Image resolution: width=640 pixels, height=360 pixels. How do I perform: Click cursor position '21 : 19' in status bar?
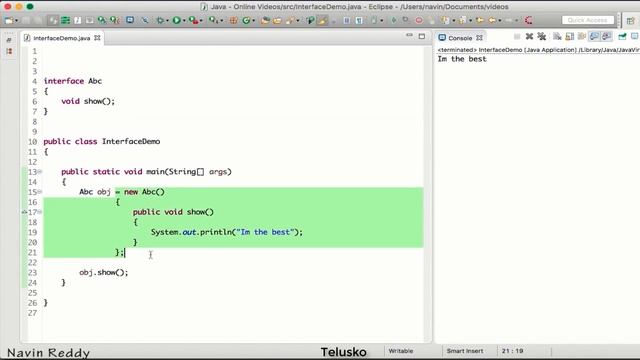[x=512, y=351]
